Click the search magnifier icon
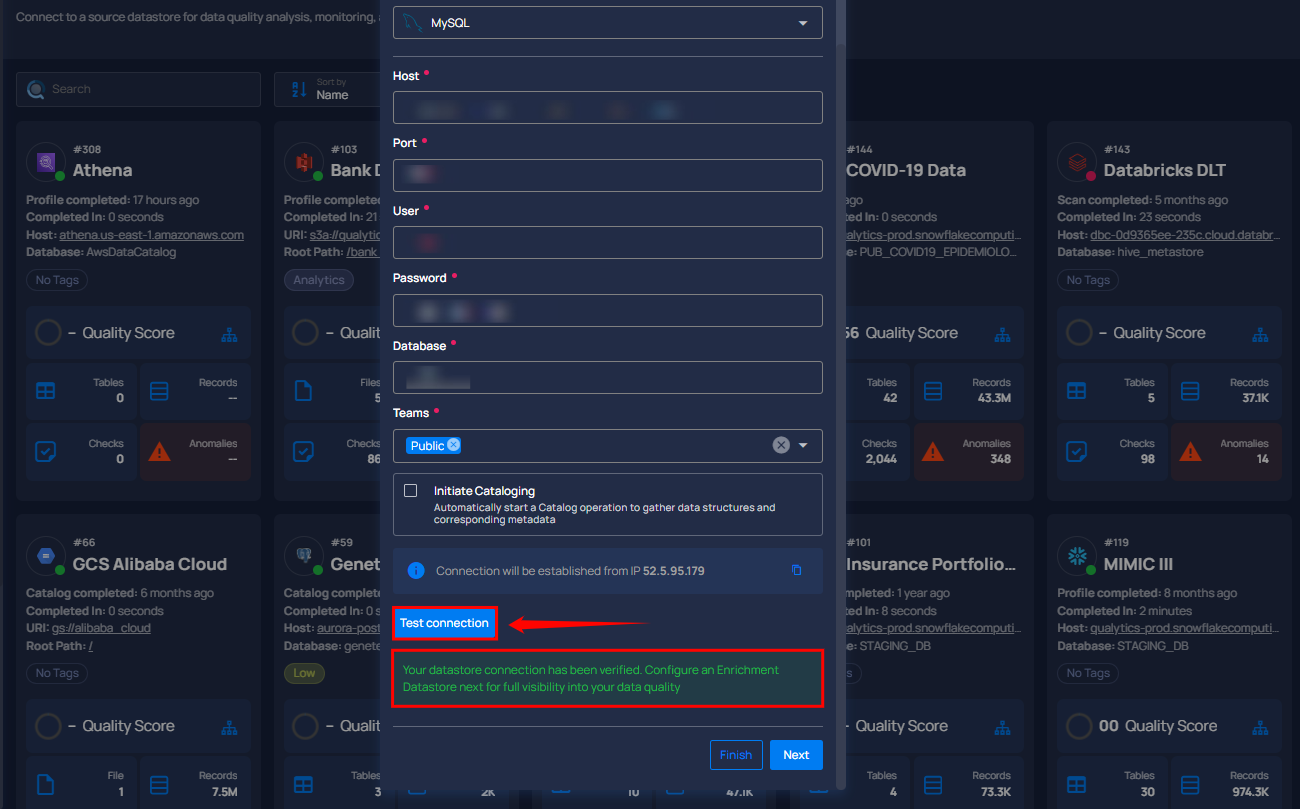The height and width of the screenshot is (809, 1300). click(36, 89)
